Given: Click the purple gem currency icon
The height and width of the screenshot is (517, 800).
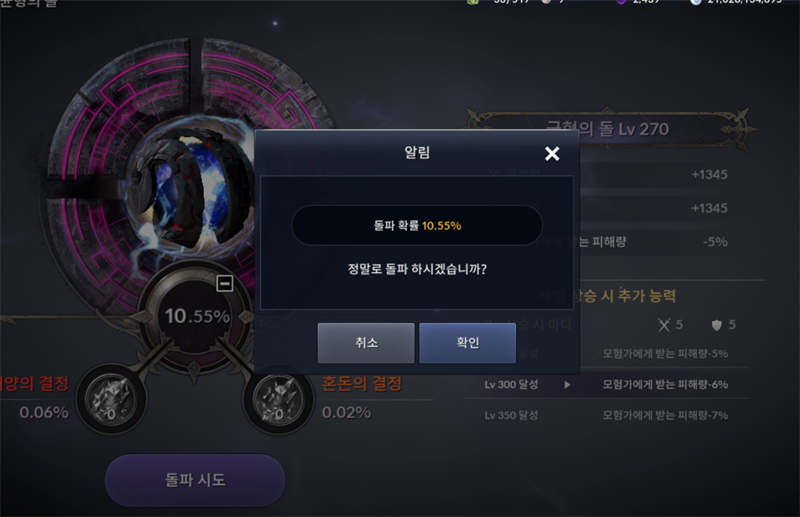Looking at the screenshot, I should [x=620, y=2].
